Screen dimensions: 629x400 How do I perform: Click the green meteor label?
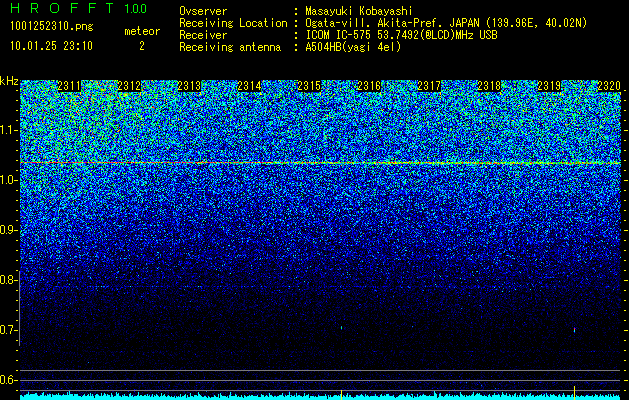pos(142,31)
